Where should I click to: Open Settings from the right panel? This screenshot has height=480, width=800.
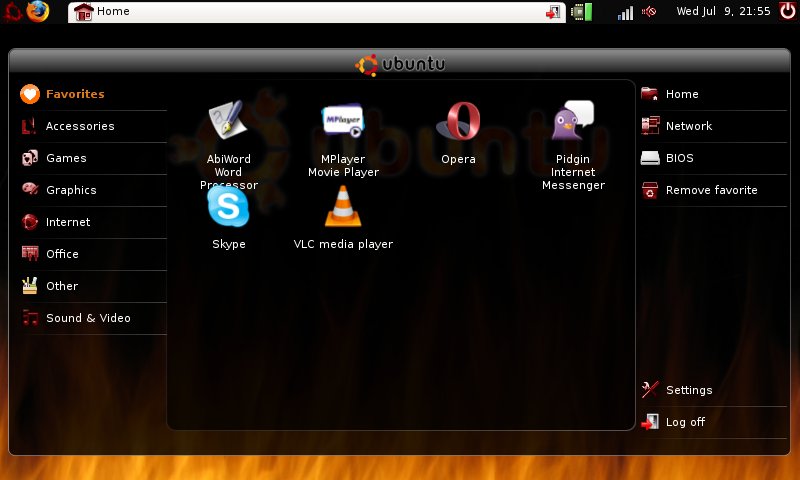(x=689, y=390)
